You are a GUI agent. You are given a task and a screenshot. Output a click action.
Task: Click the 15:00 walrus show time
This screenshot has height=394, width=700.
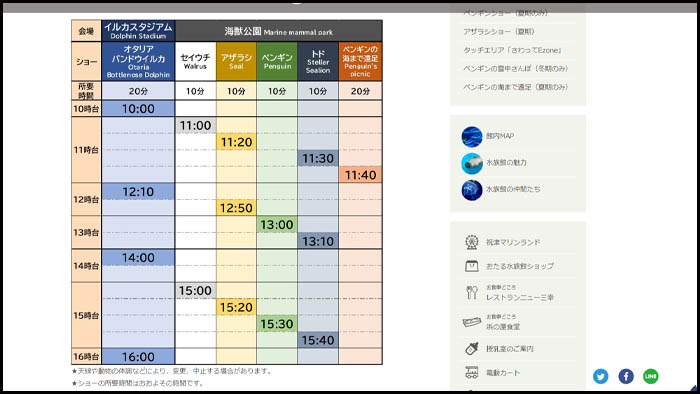click(x=195, y=290)
